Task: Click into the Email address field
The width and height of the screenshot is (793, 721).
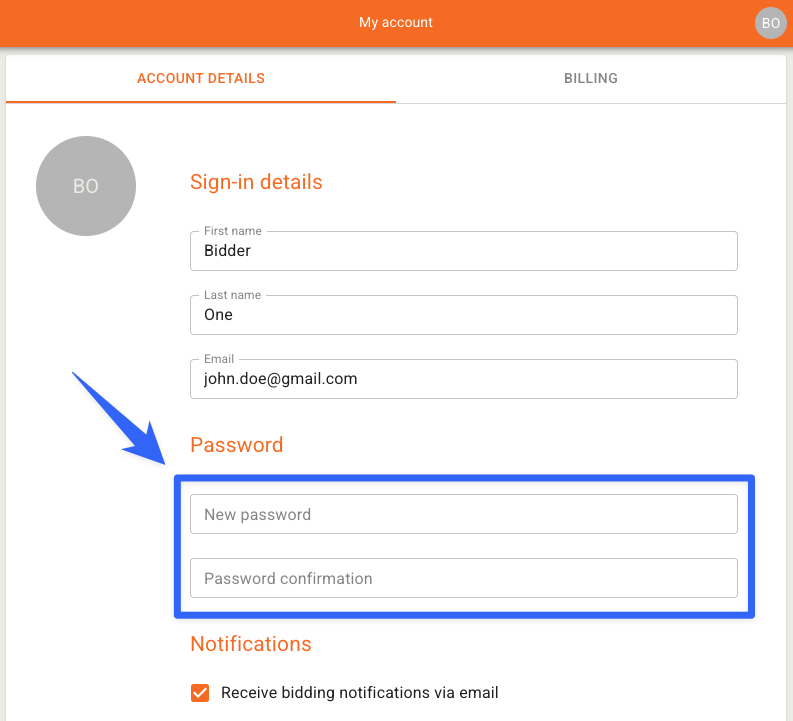Action: point(463,379)
